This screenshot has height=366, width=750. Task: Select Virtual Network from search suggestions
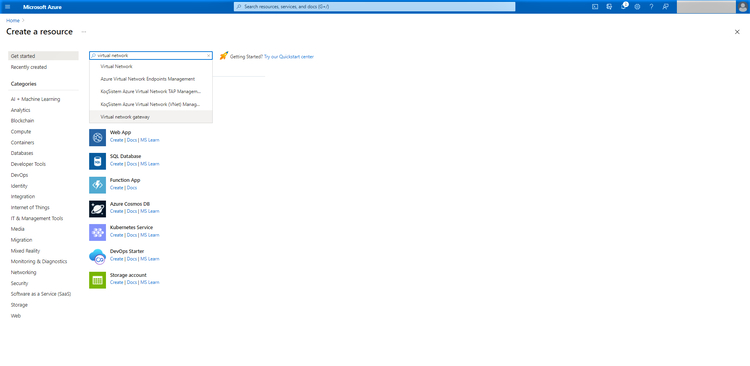click(x=151, y=67)
